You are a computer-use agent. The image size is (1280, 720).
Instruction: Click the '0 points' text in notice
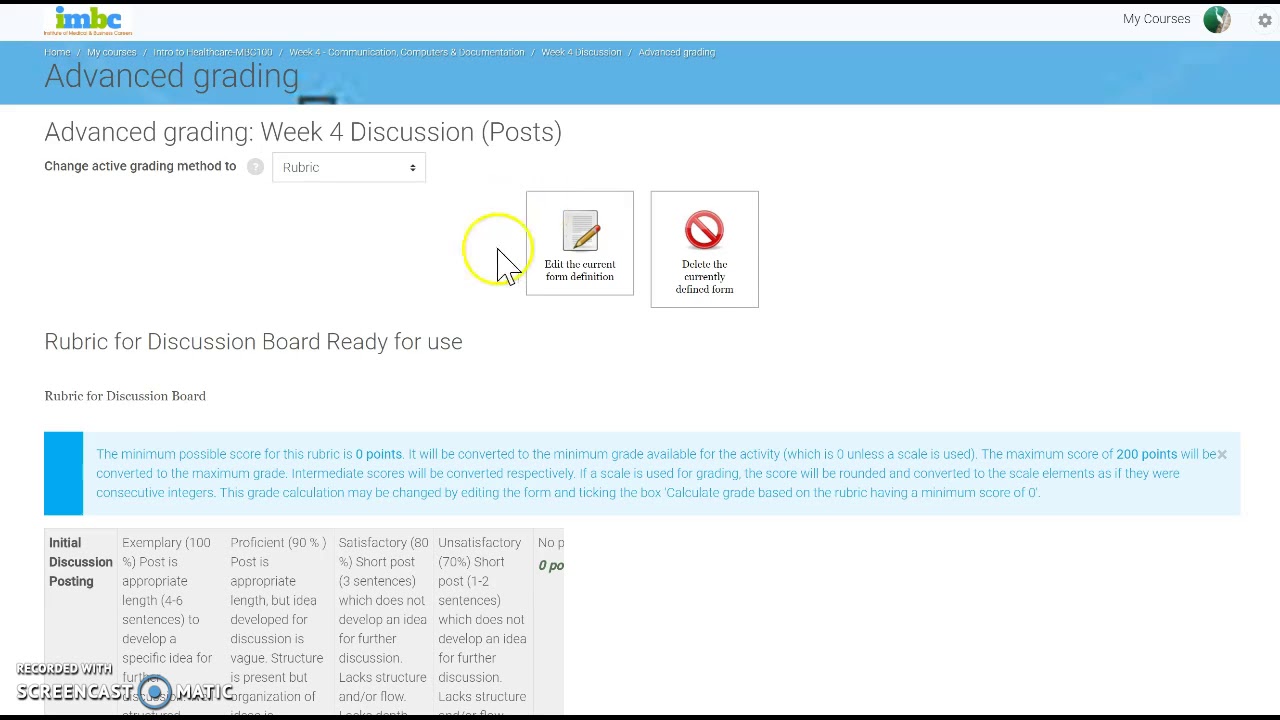(x=379, y=454)
